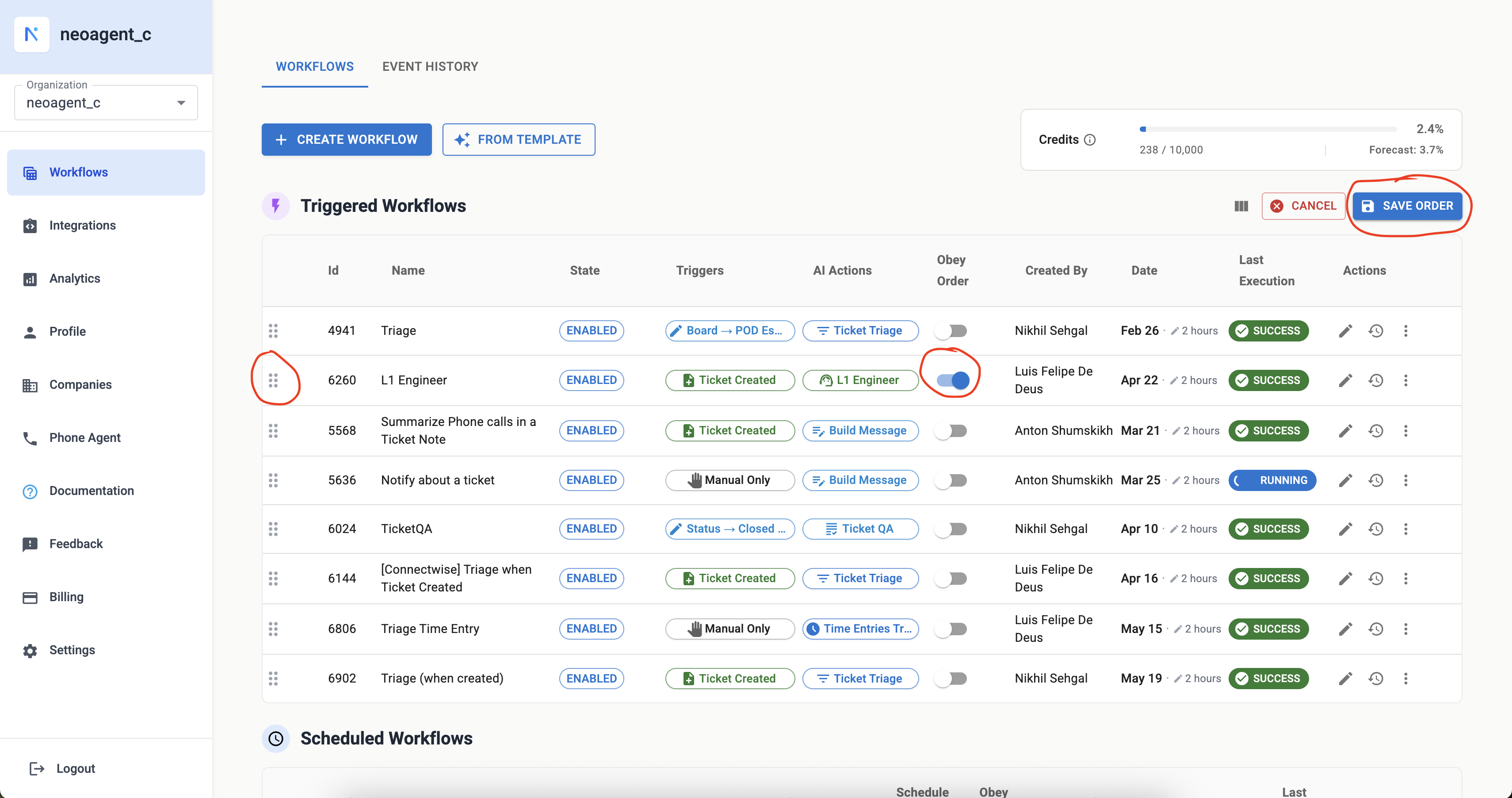Screen dimensions: 1512x798
Task: Click the Credits info icon
Action: pyautogui.click(x=1089, y=140)
